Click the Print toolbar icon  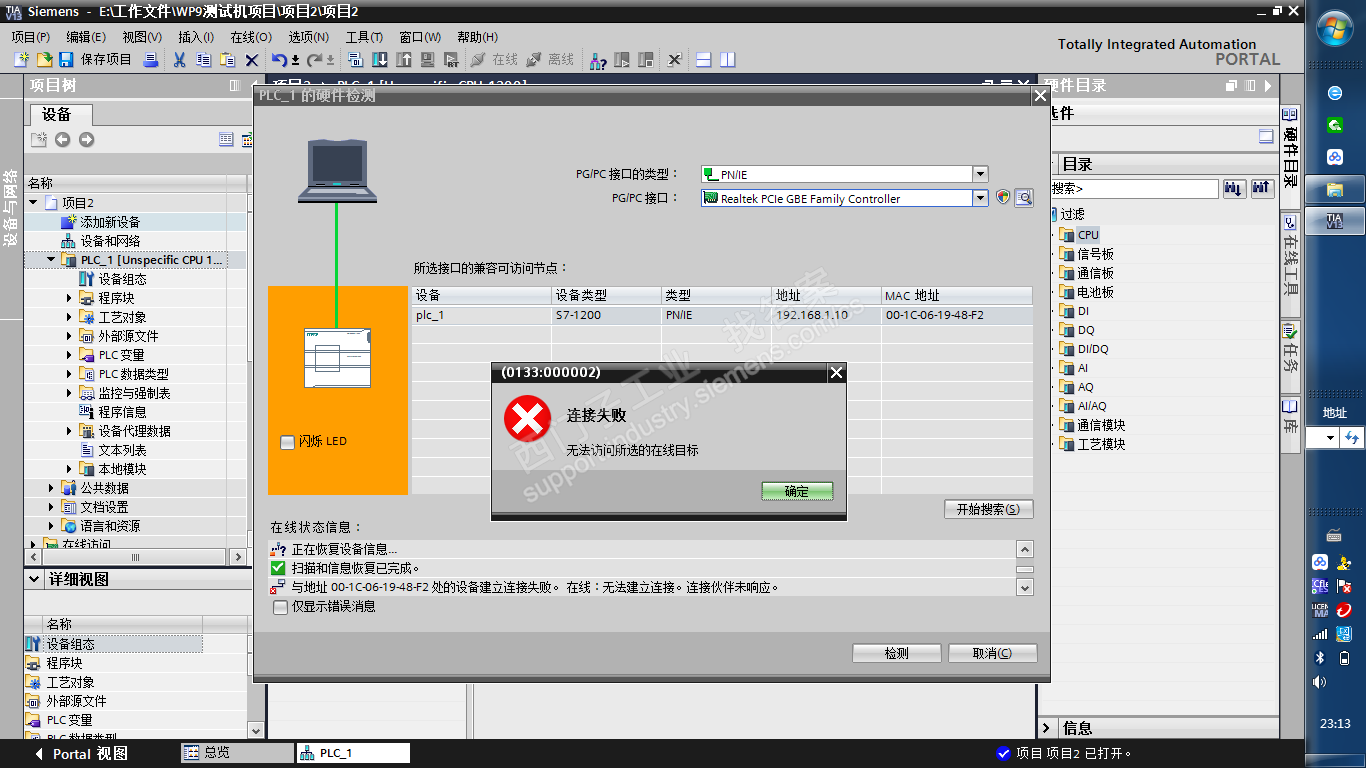150,60
